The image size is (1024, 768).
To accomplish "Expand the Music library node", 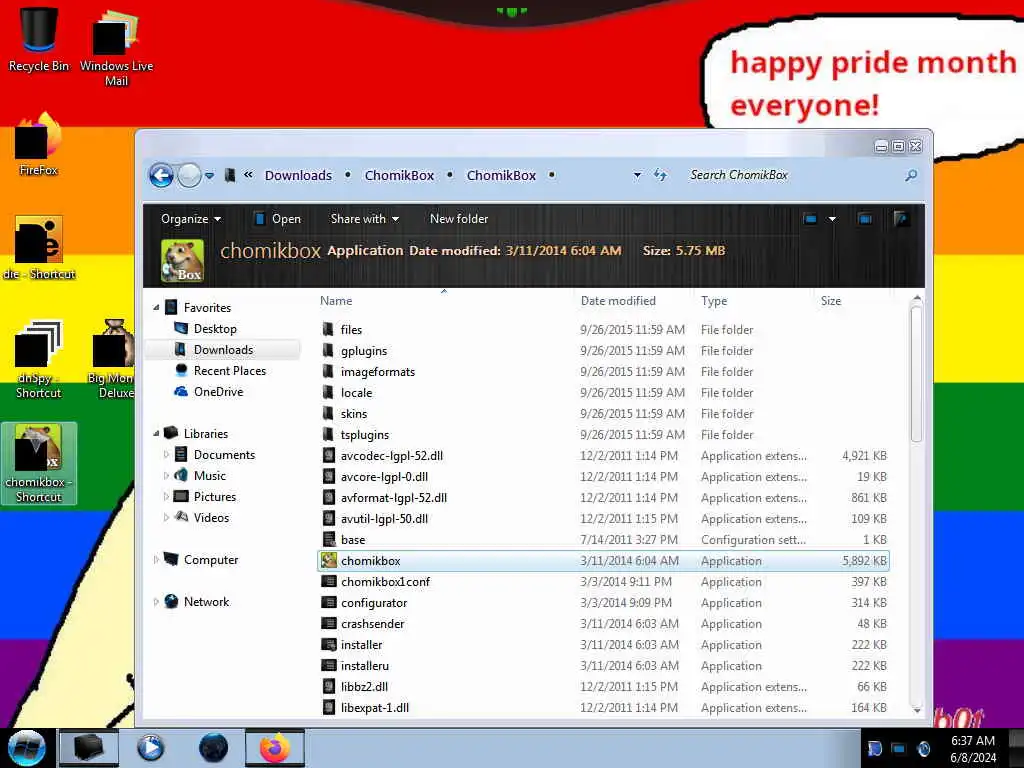I will (166, 475).
